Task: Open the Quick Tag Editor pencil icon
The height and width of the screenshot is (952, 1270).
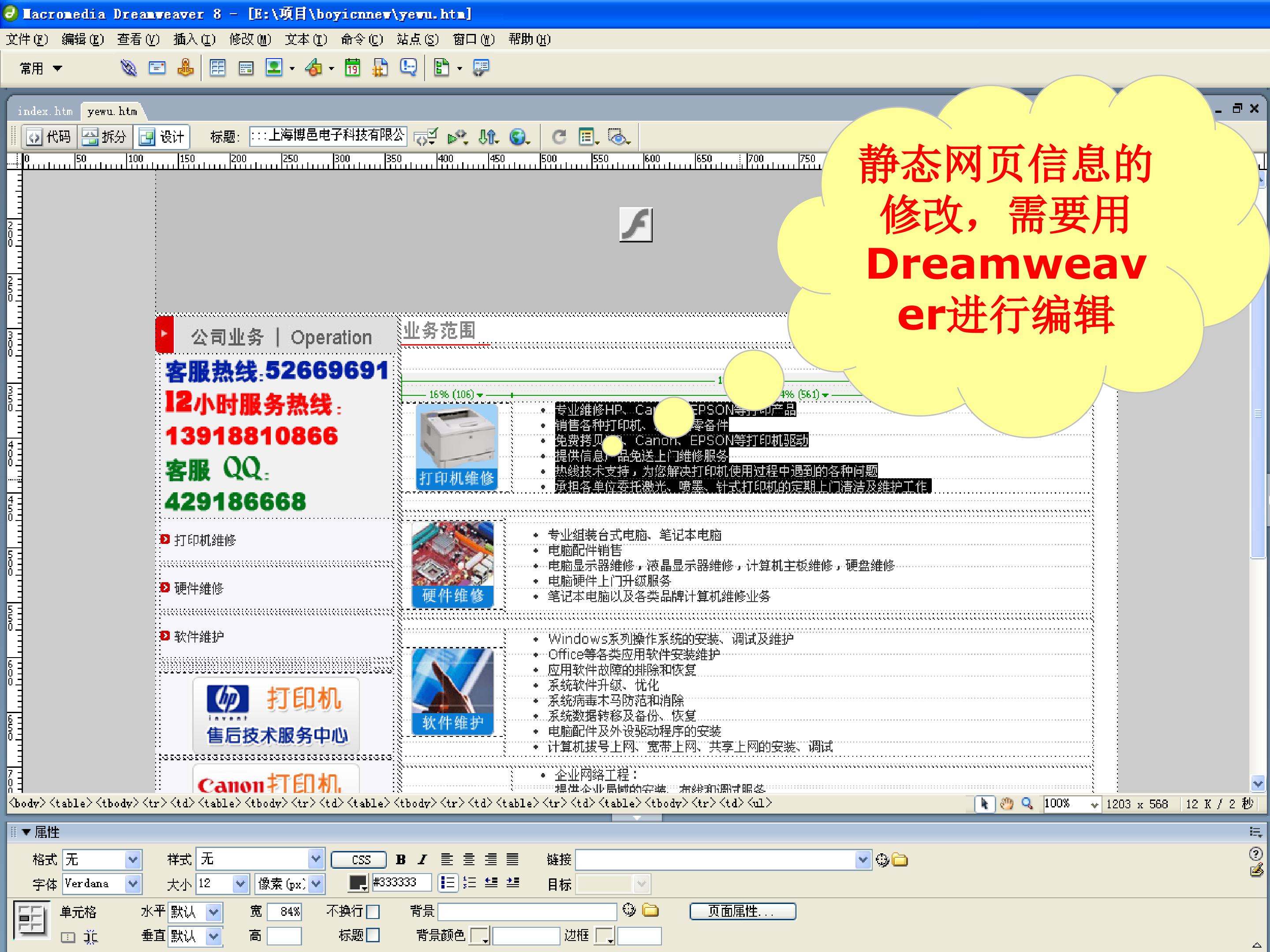Action: (1256, 870)
